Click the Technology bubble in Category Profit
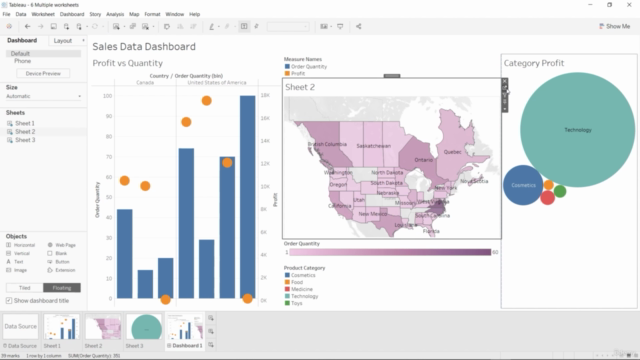 [x=578, y=130]
